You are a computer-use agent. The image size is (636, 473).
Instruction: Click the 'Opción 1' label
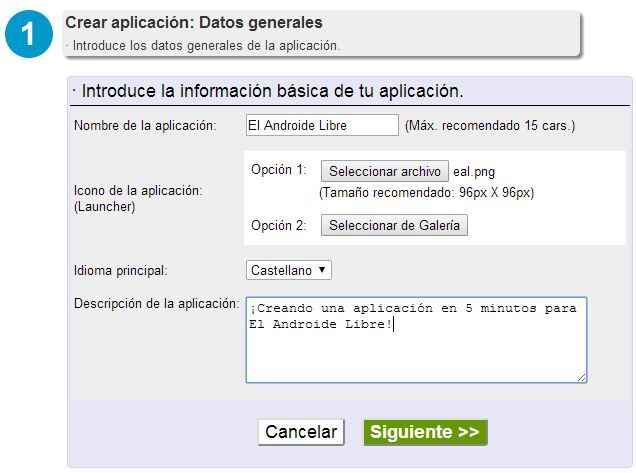pyautogui.click(x=278, y=170)
